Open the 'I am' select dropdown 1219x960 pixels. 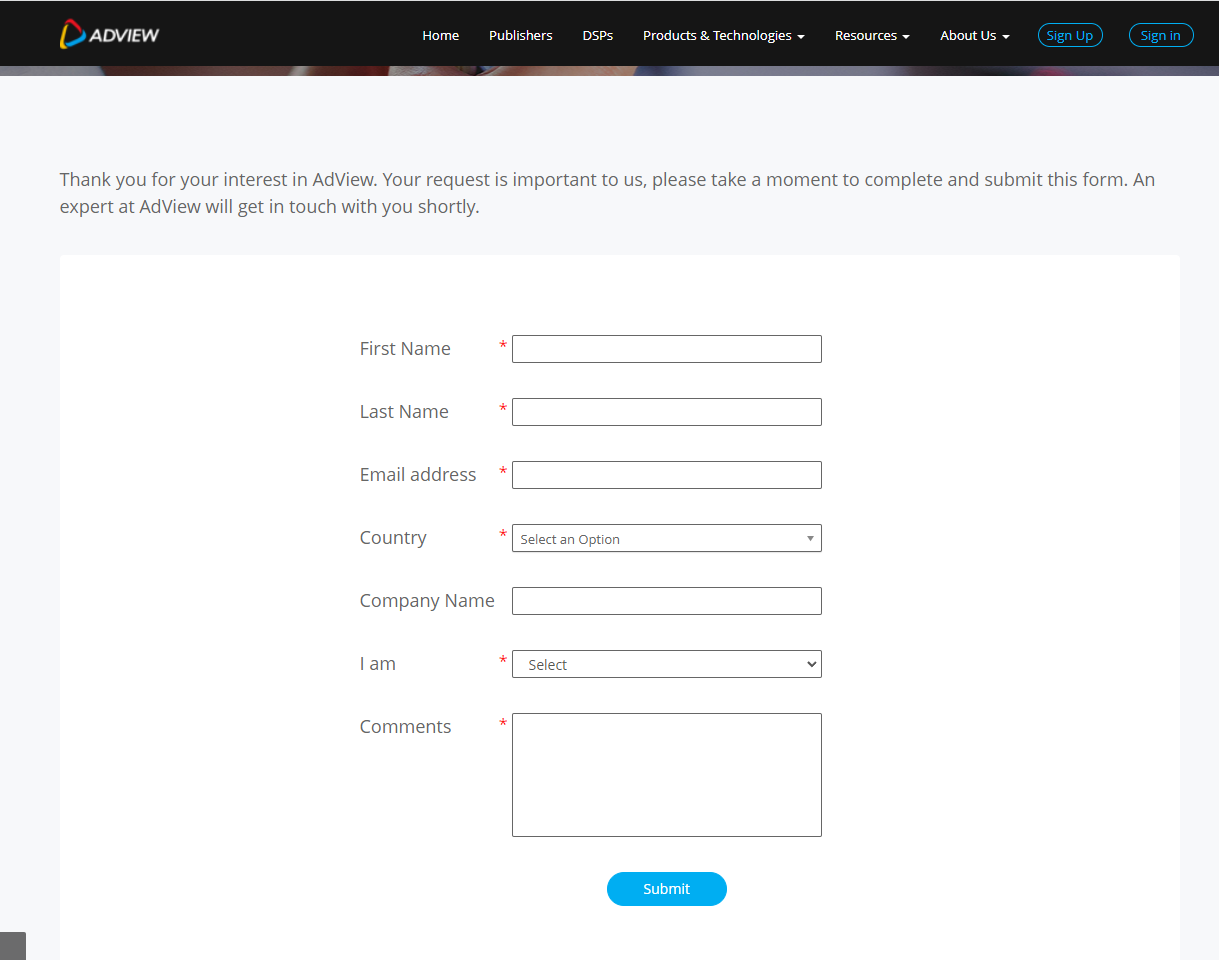pyautogui.click(x=660, y=664)
